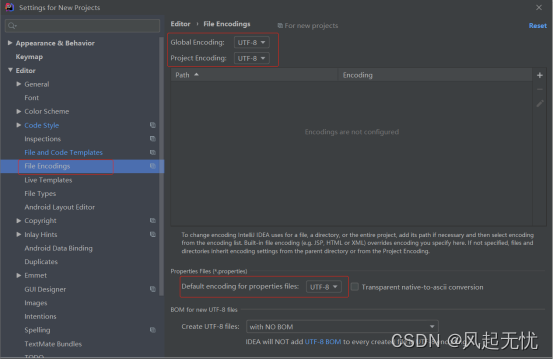Viewport: 554px width, 360px height.
Task: Collapse the Editor section
Action: point(10,70)
